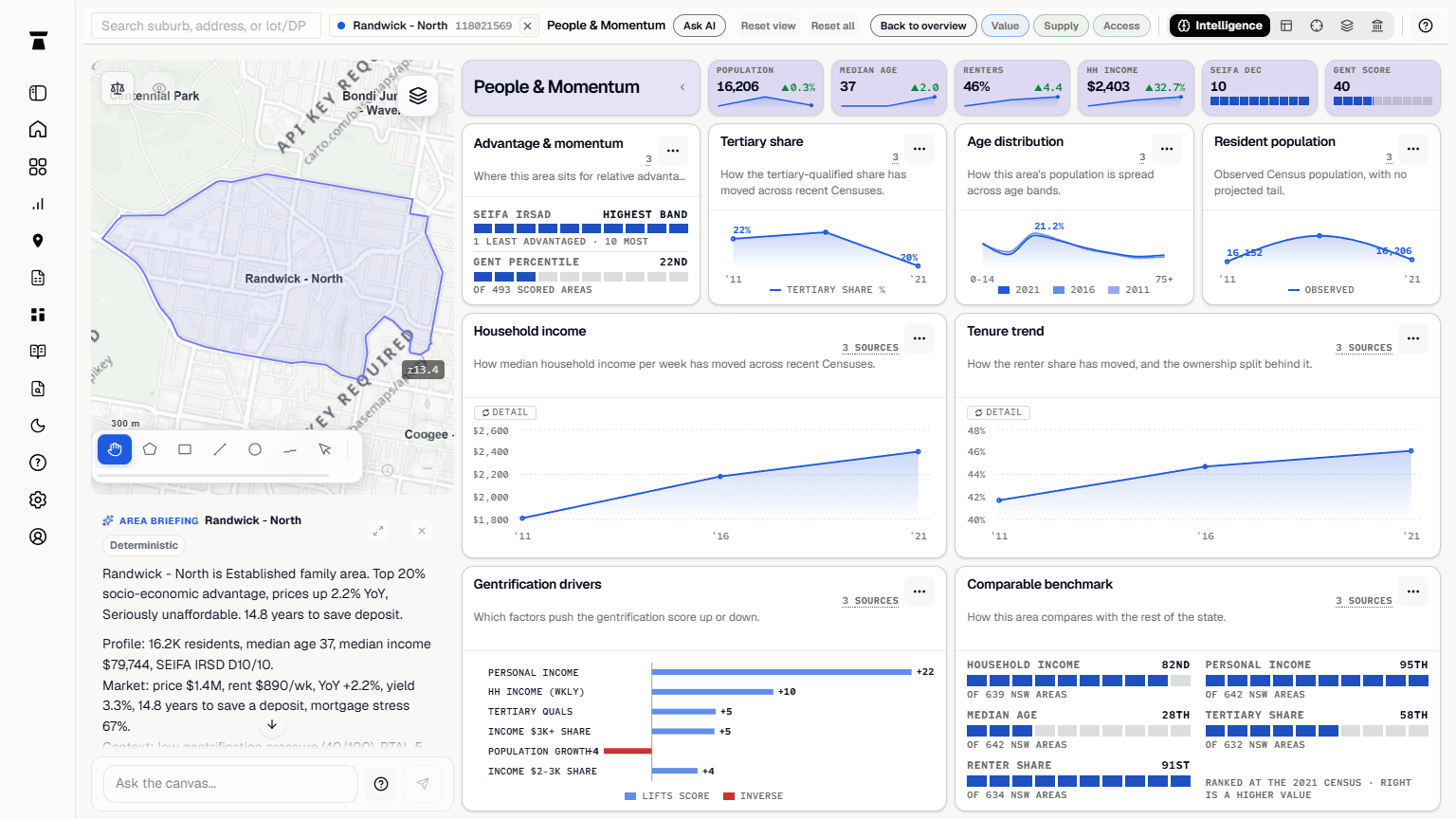The image size is (1456, 819).
Task: Open the open-book icon in sidebar
Action: tap(38, 352)
